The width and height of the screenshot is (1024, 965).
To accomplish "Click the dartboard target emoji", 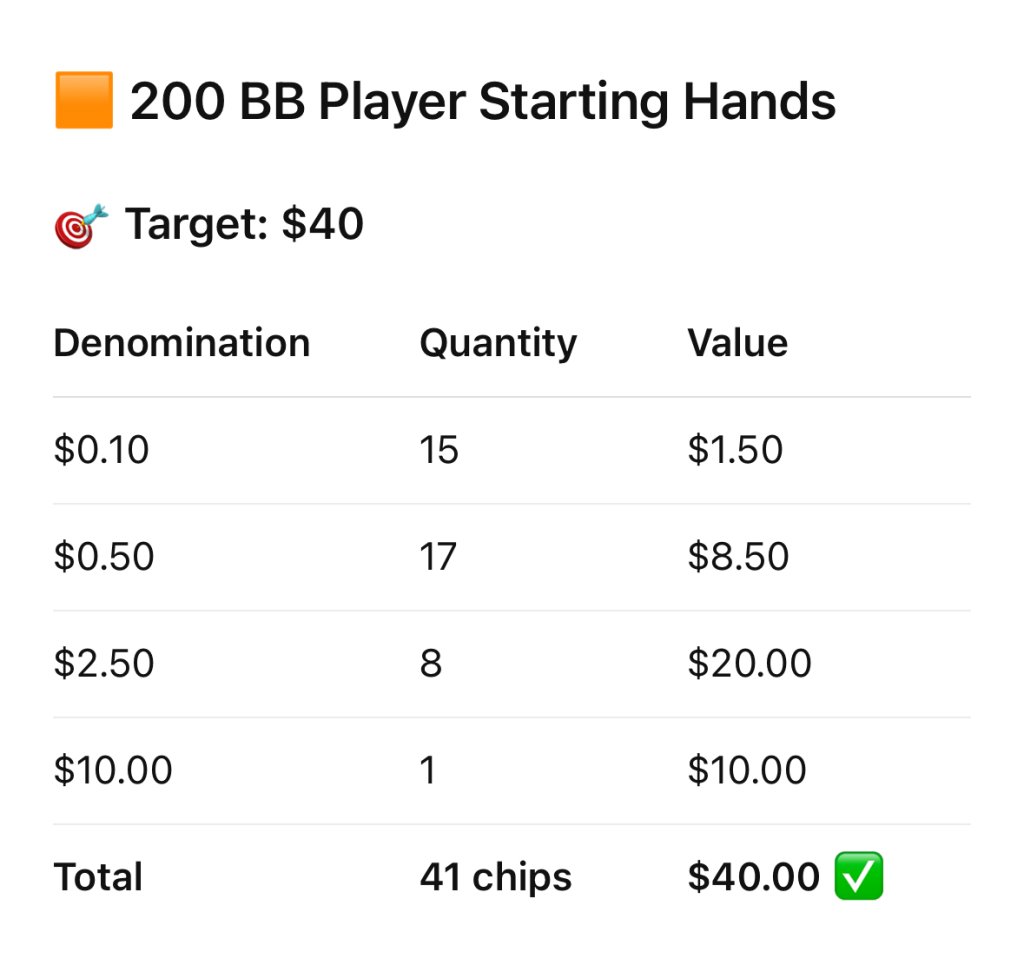I will 80,226.
